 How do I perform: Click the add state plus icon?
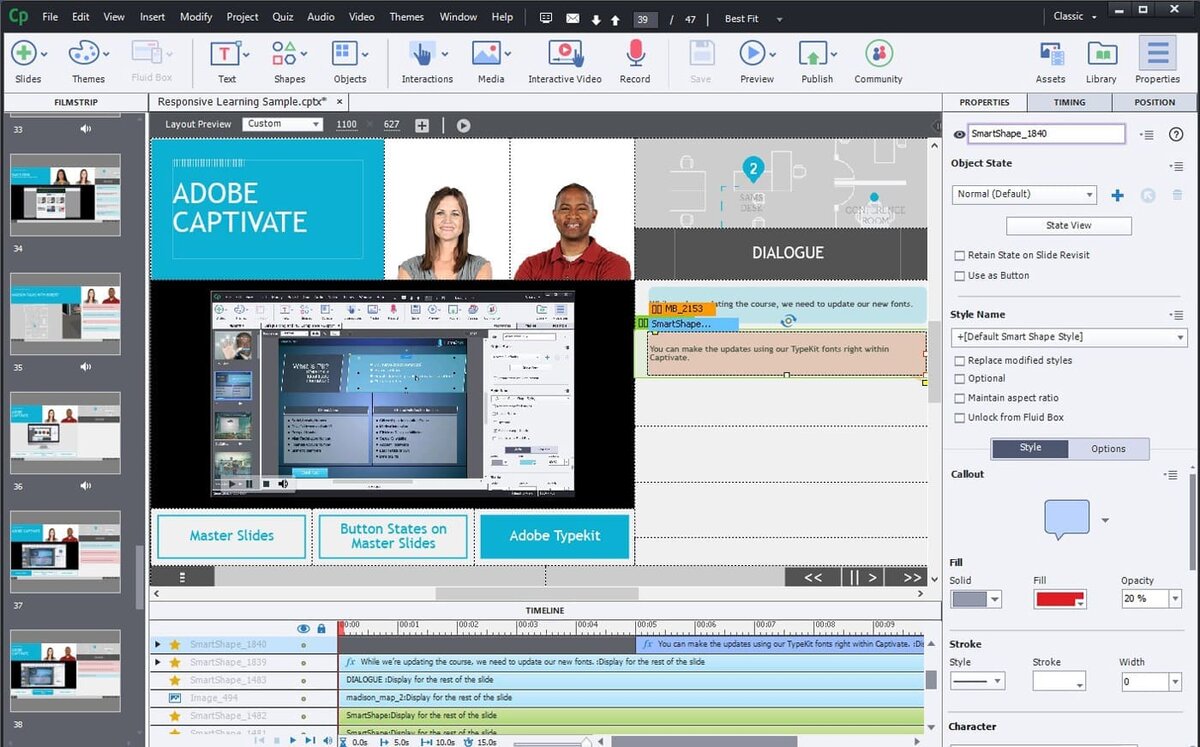pos(1118,195)
